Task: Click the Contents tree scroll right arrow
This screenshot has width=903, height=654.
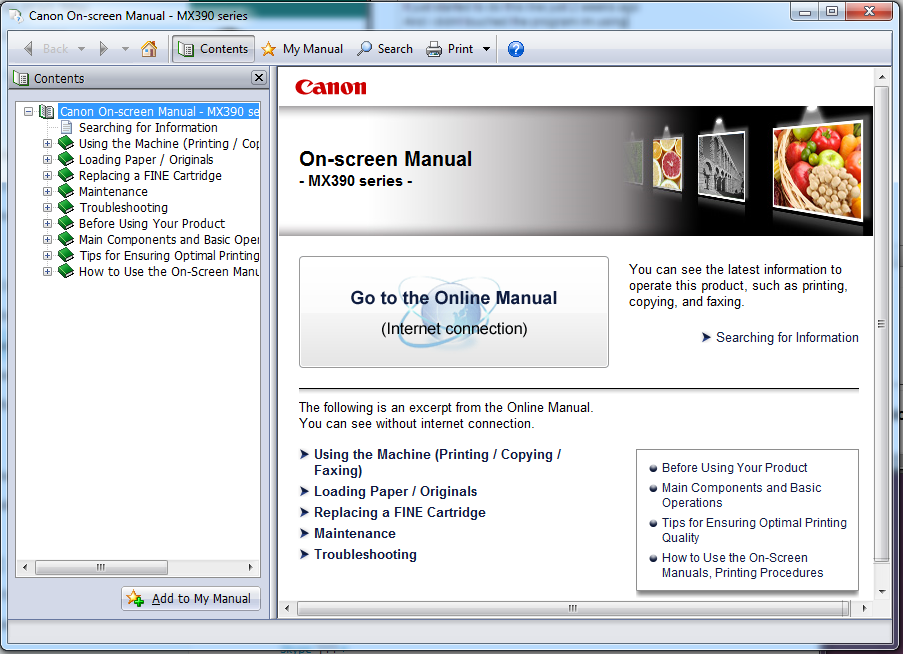Action: (x=251, y=568)
